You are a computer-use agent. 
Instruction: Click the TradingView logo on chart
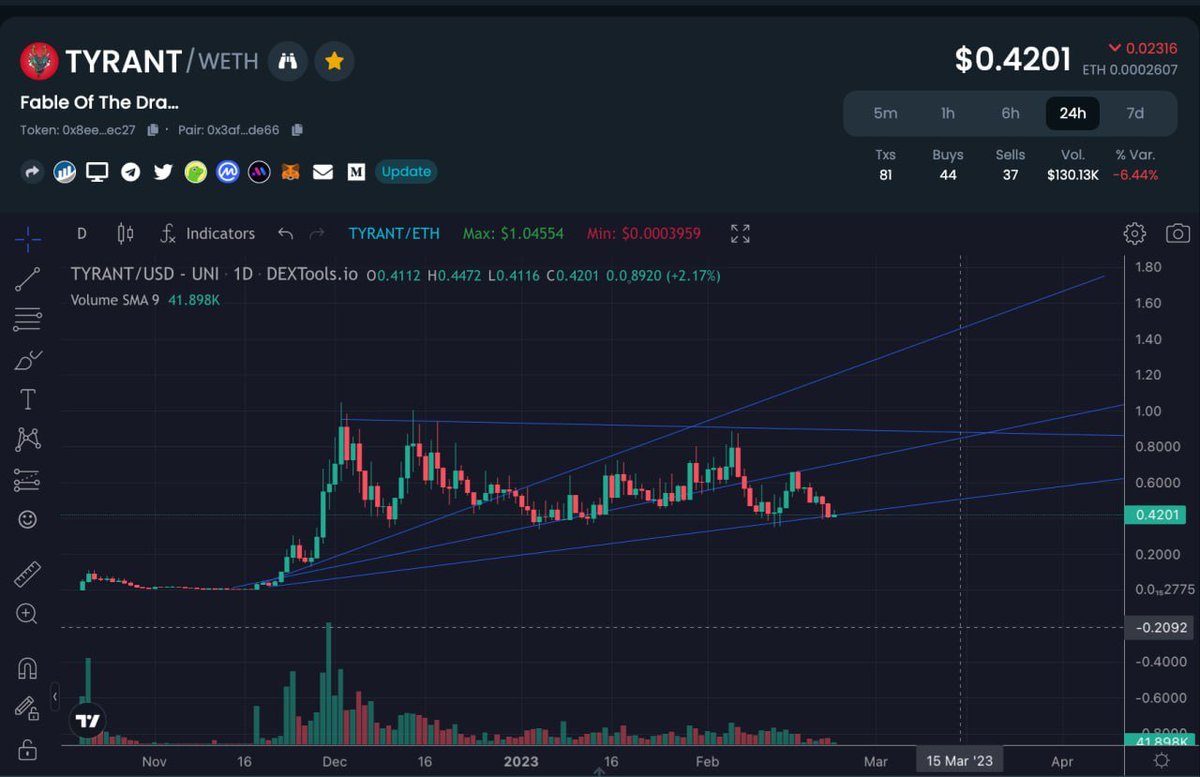pos(87,721)
